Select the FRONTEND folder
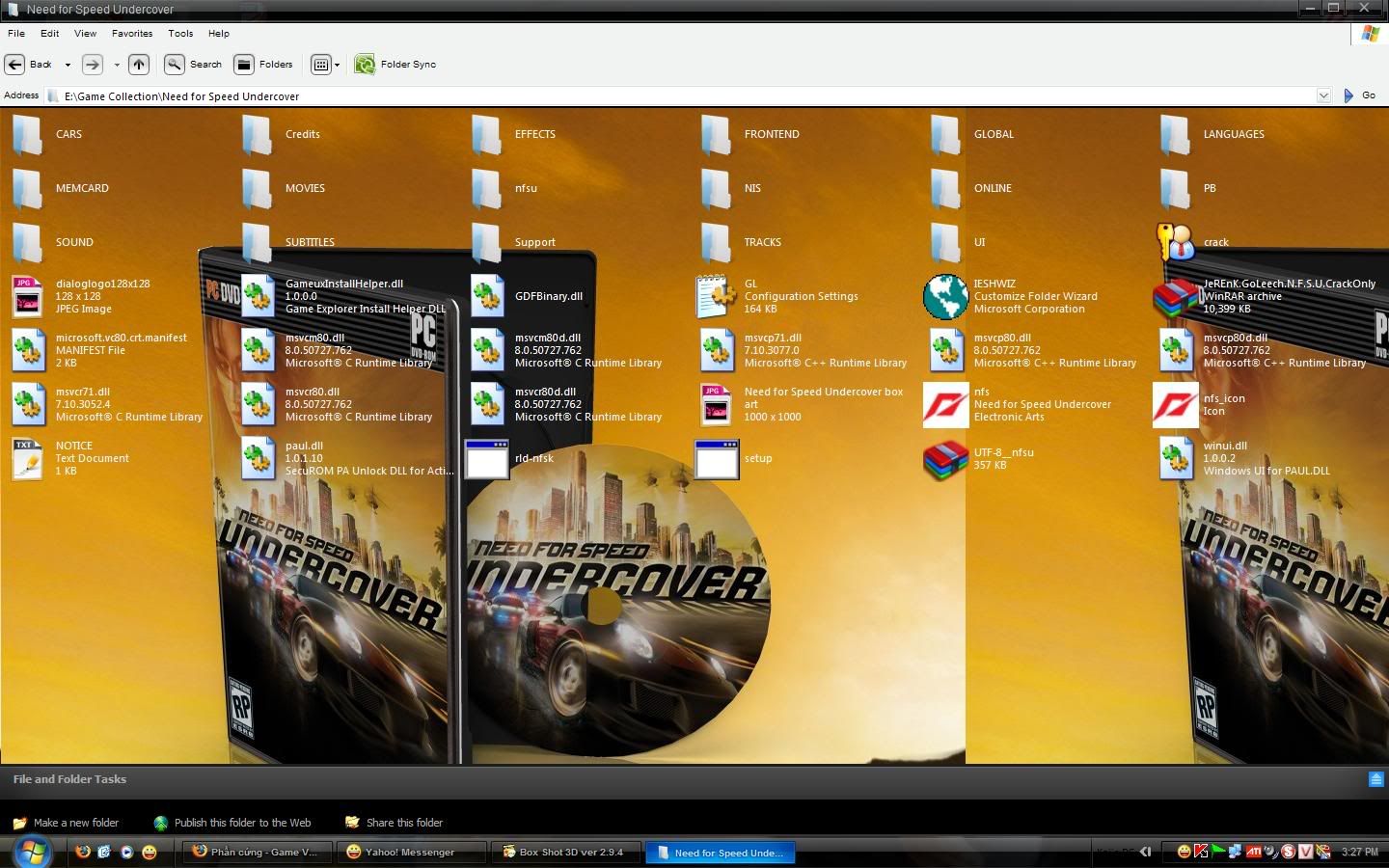 coord(749,134)
